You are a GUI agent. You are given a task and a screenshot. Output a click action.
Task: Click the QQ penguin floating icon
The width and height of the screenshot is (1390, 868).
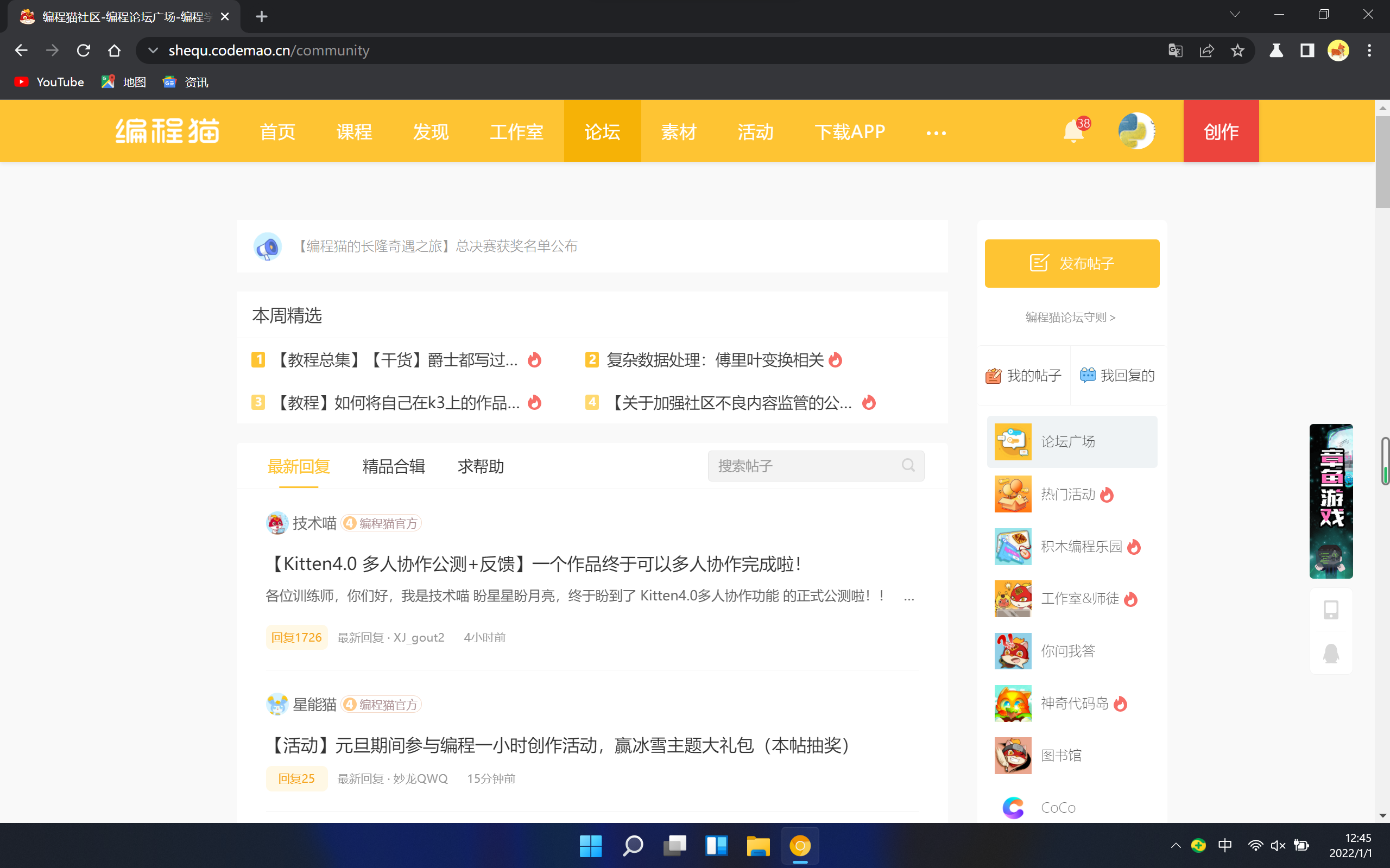pyautogui.click(x=1331, y=653)
